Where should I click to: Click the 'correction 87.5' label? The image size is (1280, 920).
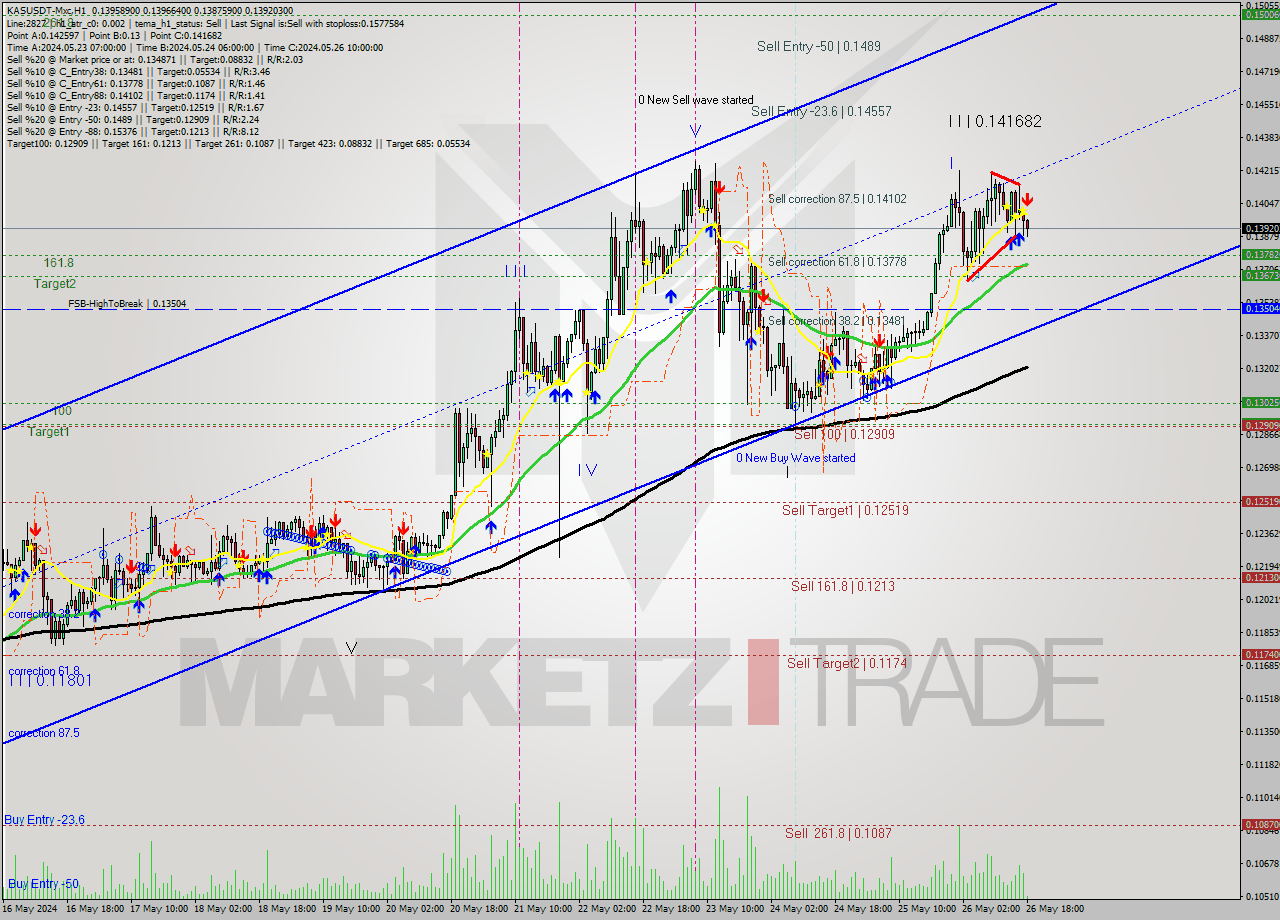click(44, 734)
